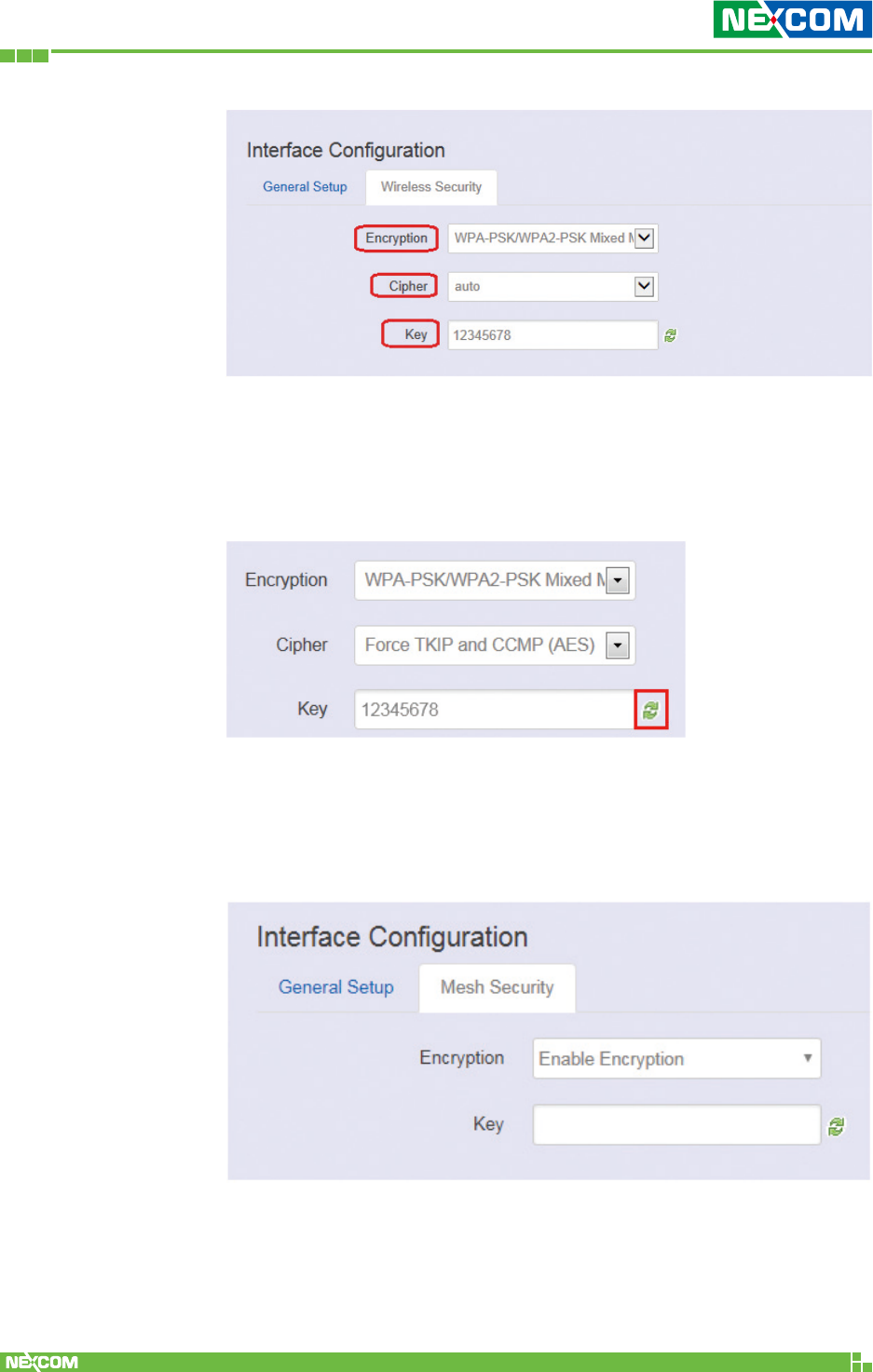The image size is (873, 1372).
Task: Open the Enable Encryption dropdown
Action: click(x=676, y=1059)
